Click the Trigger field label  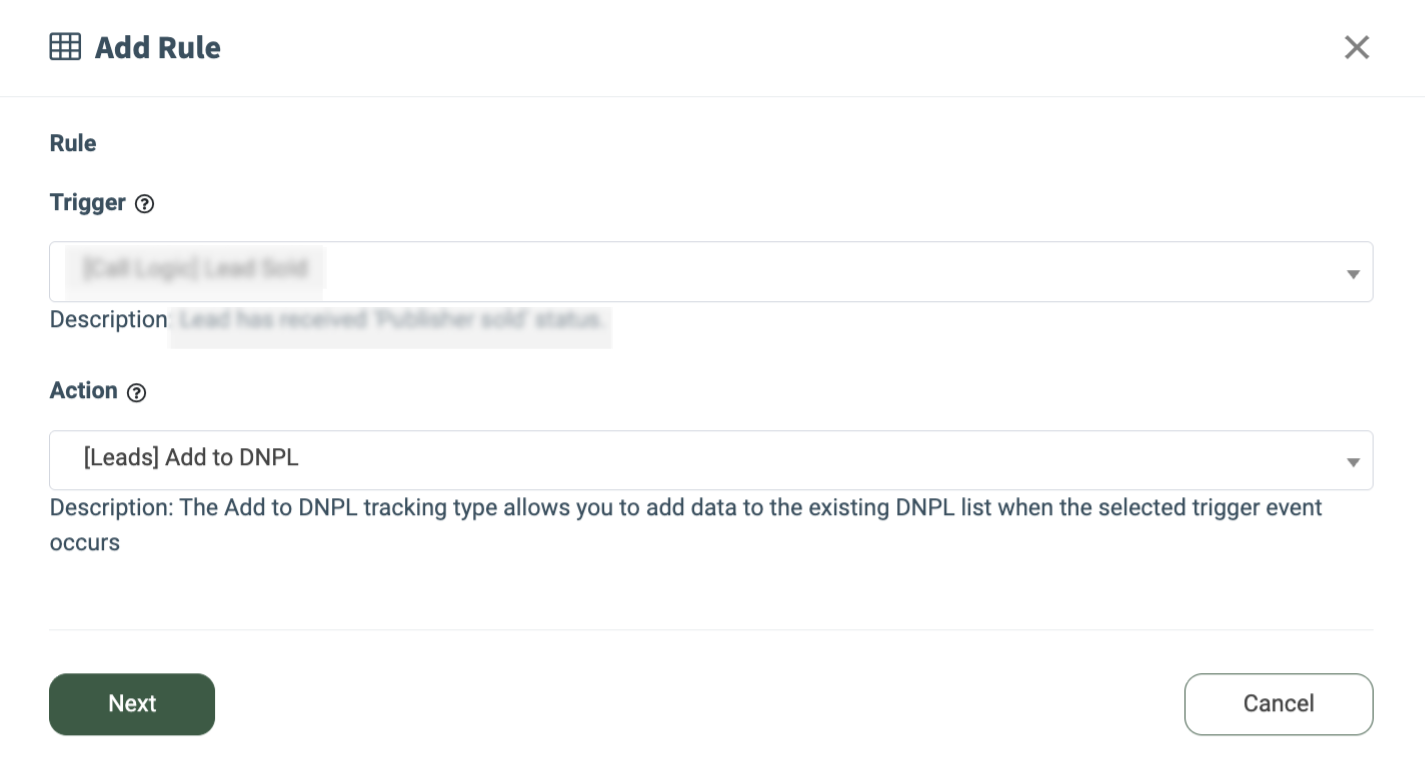88,203
